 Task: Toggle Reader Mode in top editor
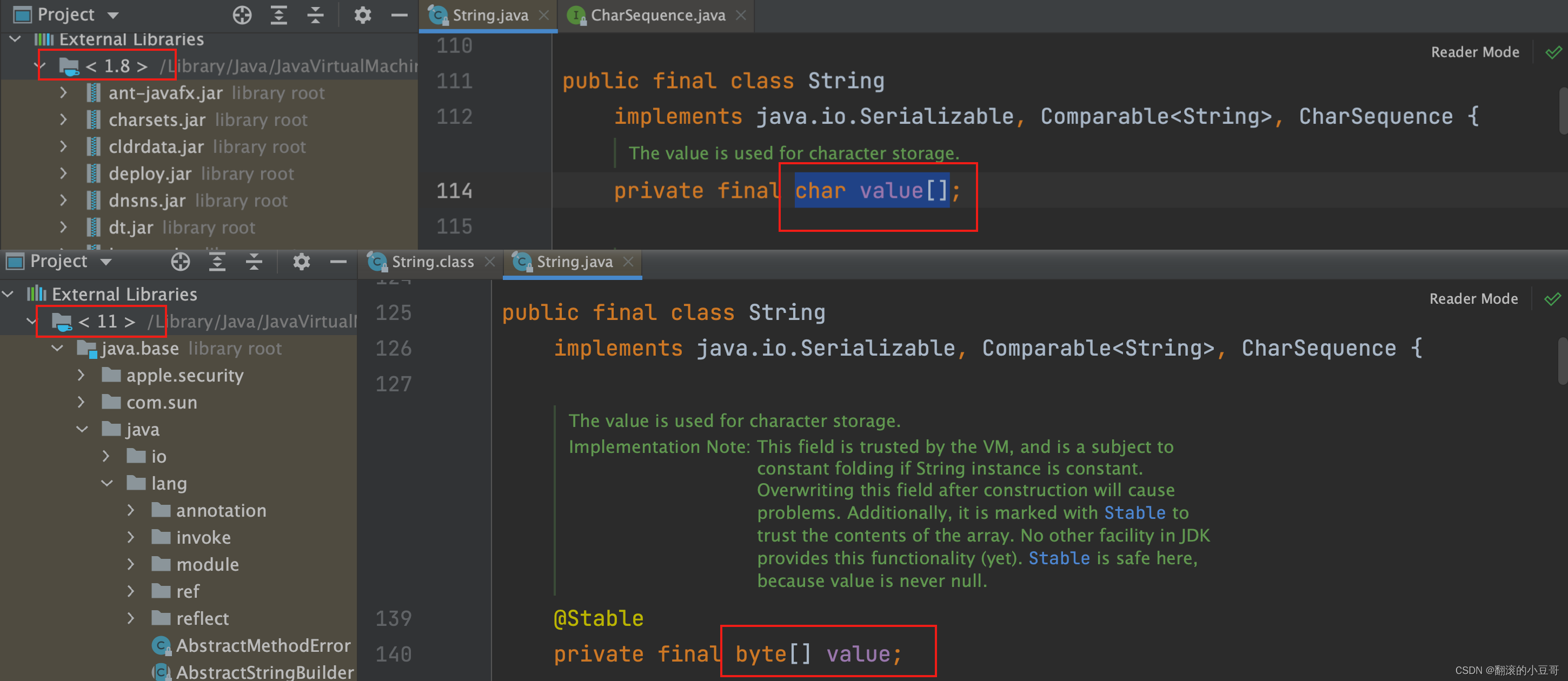1474,52
